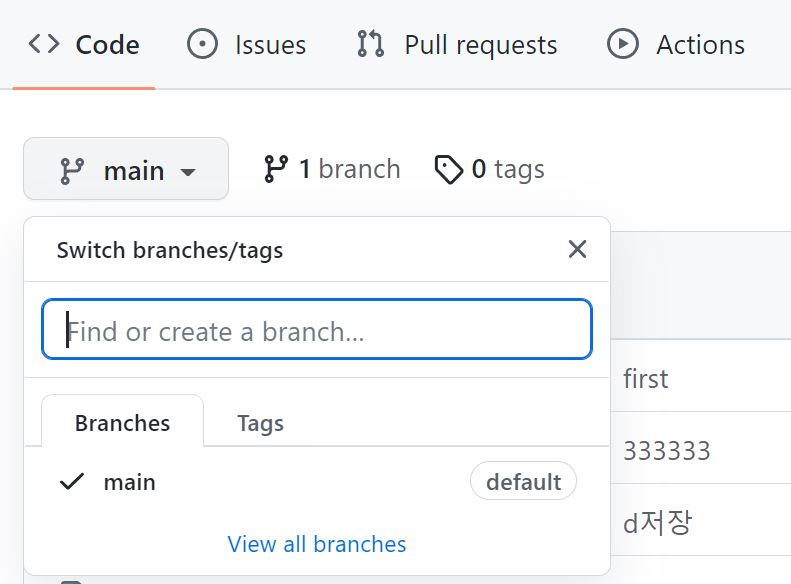
Task: Click the Actions play-circle icon
Action: coord(623,44)
